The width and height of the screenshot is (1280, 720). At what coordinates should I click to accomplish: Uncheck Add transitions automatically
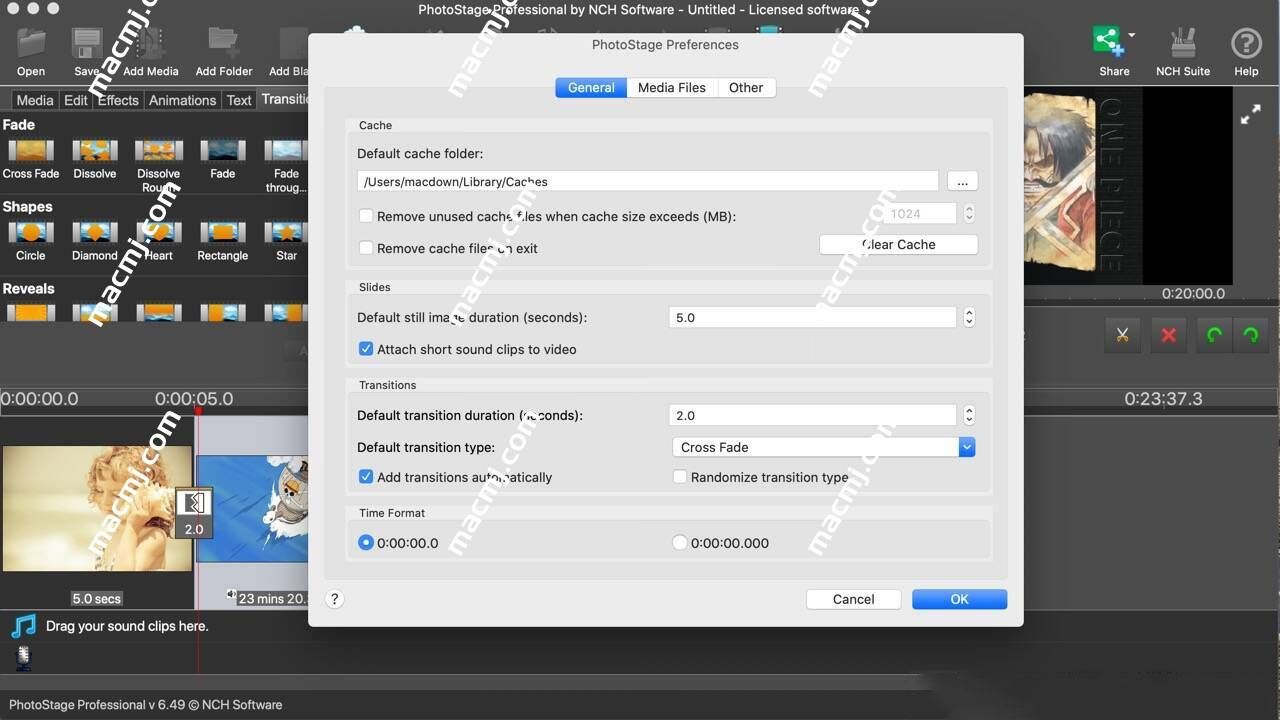click(366, 477)
